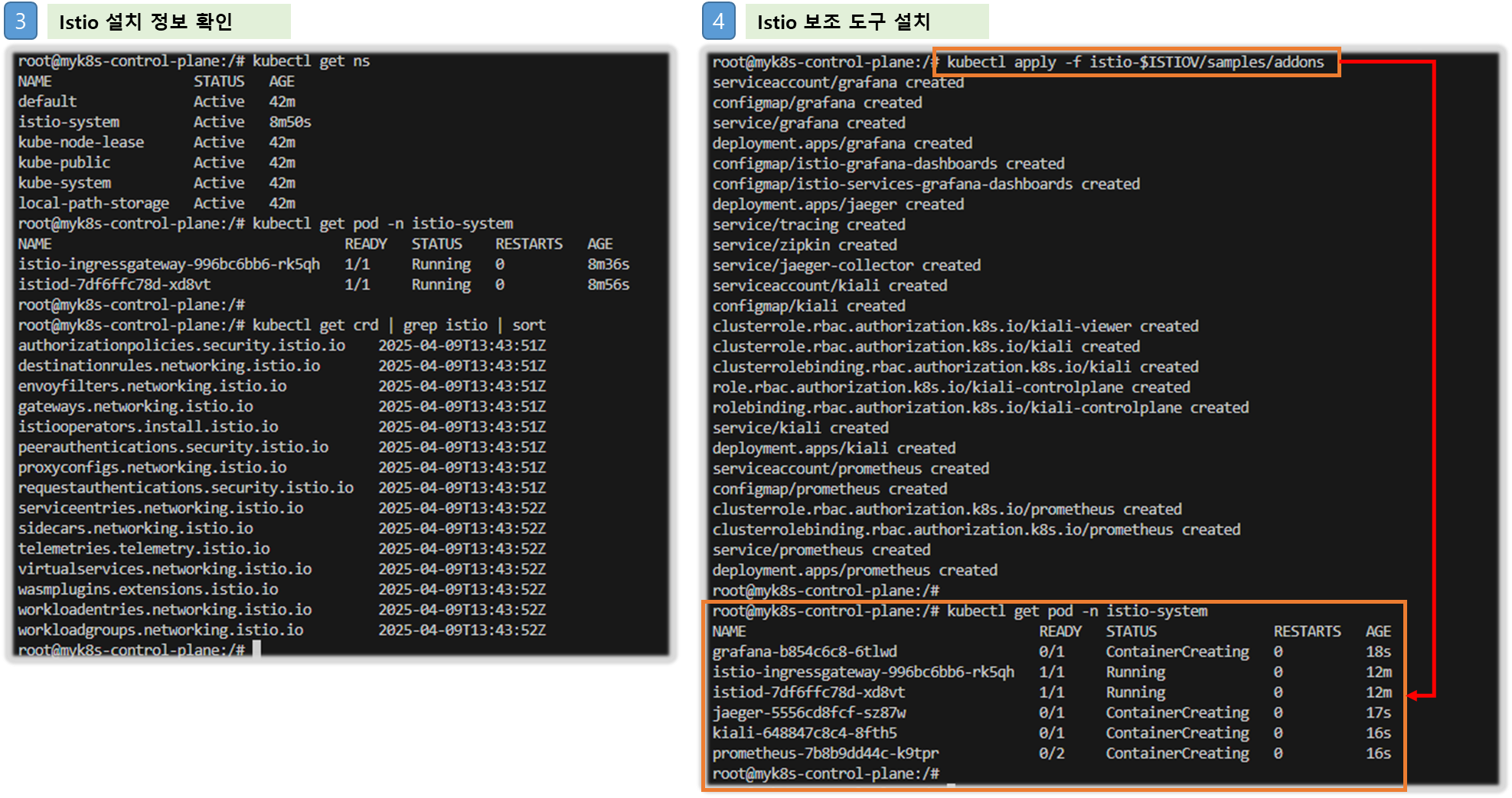This screenshot has height=798, width=1512.
Task: Click 'configmap/istio-grafana-dashboards created' line
Action: tap(889, 164)
